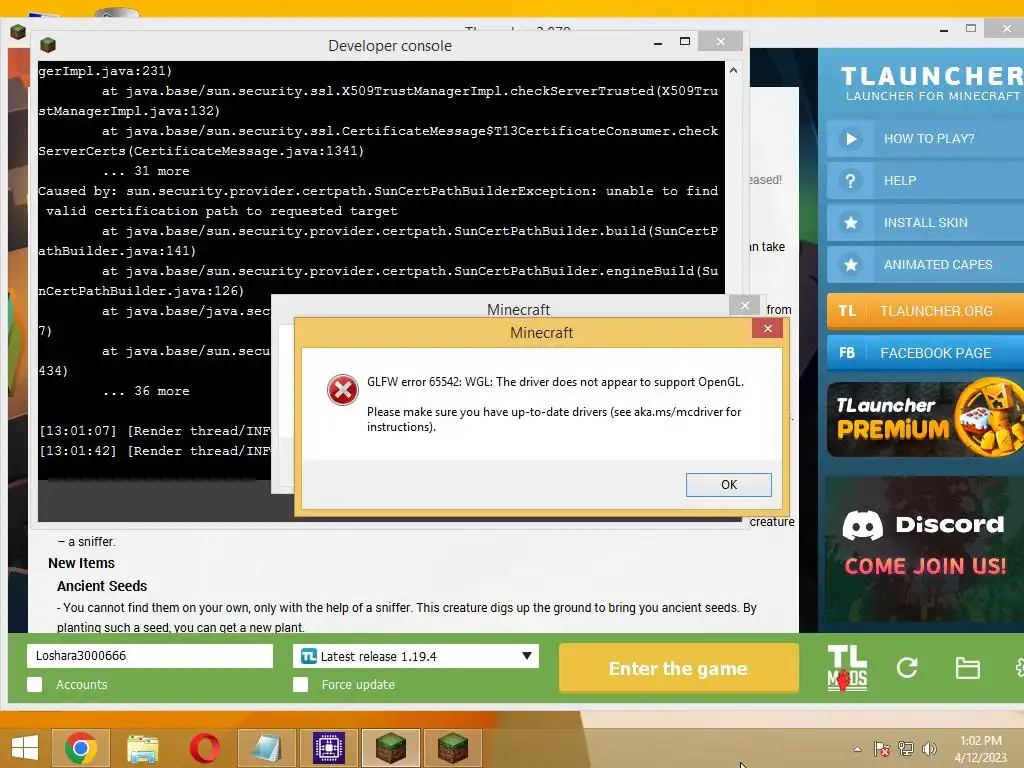Open the purple chip icon in taskbar
The width and height of the screenshot is (1024, 768).
[x=328, y=748]
